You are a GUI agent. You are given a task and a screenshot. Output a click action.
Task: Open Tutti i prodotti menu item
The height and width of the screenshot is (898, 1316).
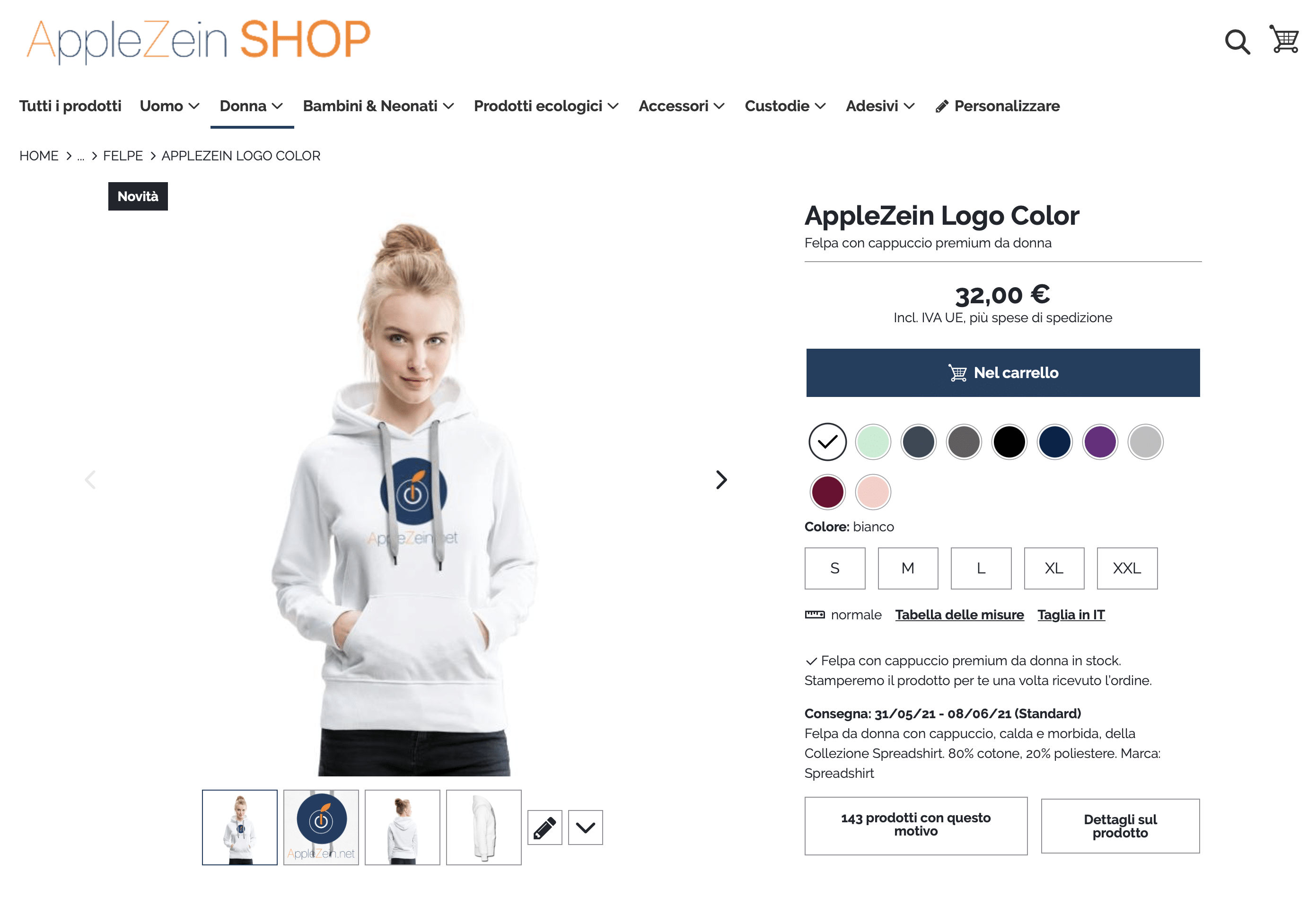(x=70, y=106)
